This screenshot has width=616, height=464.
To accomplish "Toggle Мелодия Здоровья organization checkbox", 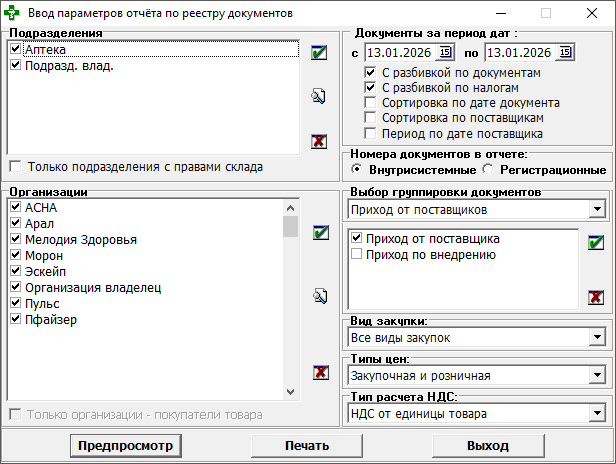I will [15, 238].
